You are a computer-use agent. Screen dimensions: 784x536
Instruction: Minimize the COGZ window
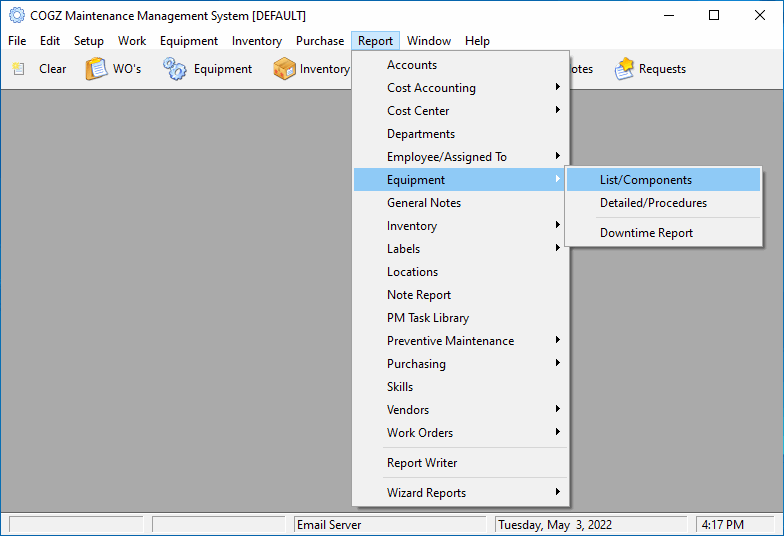668,16
